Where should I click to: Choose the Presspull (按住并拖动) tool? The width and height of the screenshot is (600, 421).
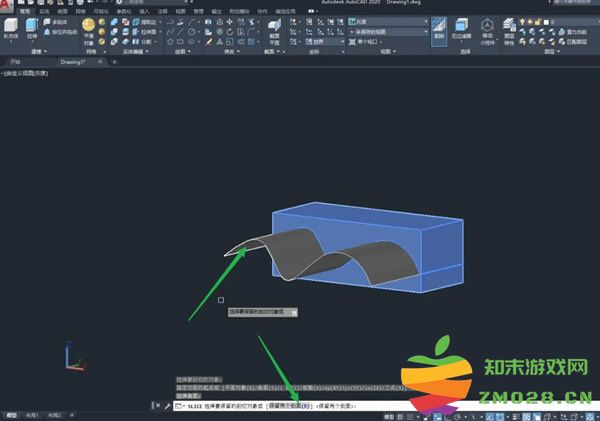click(60, 32)
